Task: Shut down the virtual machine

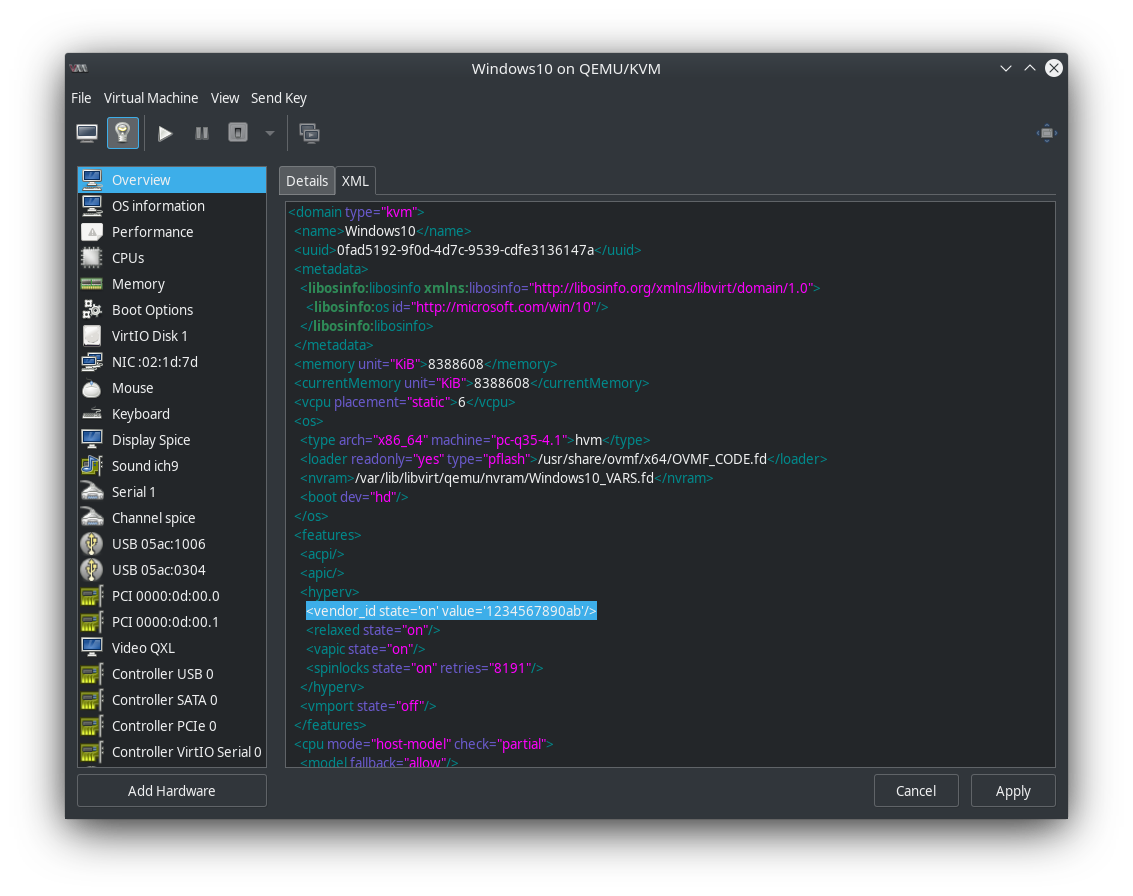Action: (238, 133)
